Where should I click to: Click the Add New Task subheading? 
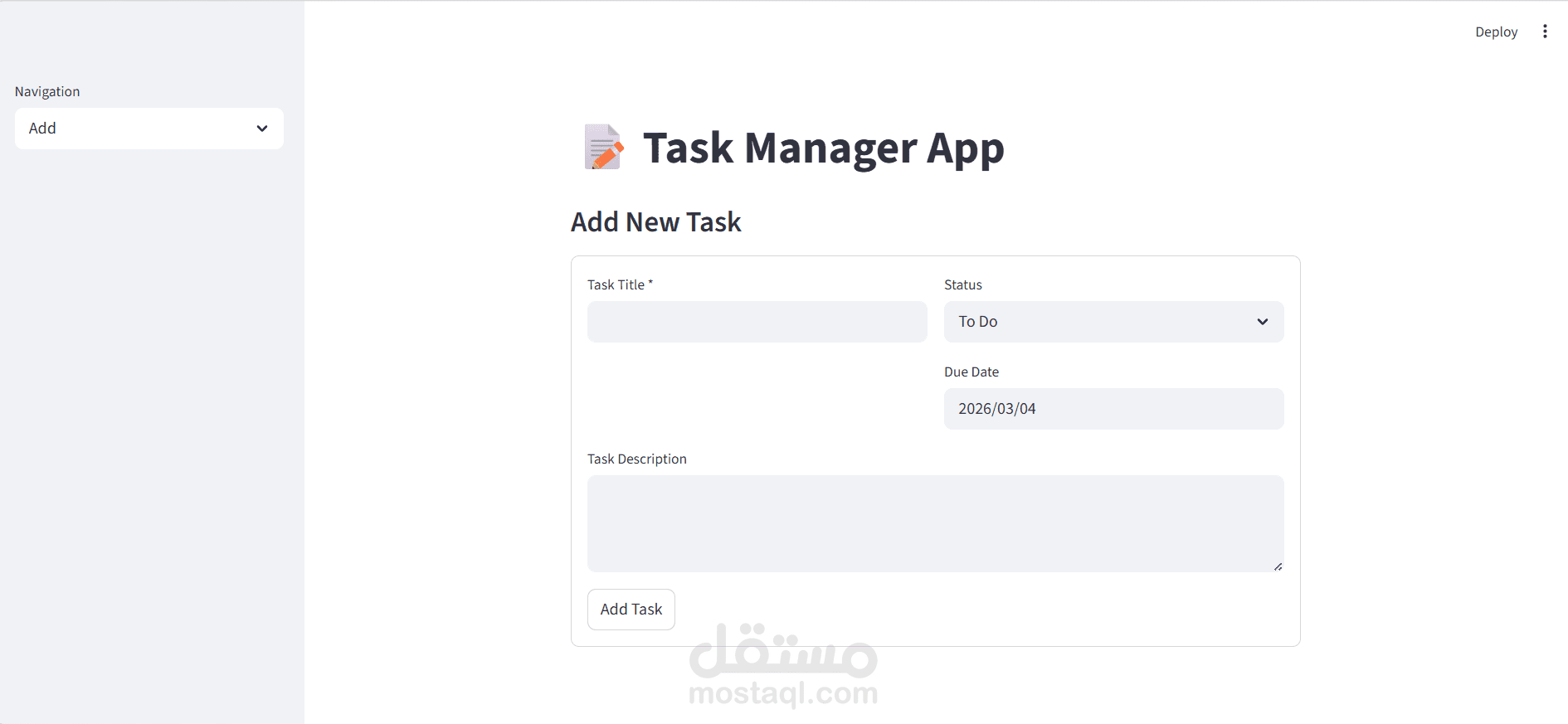tap(656, 222)
